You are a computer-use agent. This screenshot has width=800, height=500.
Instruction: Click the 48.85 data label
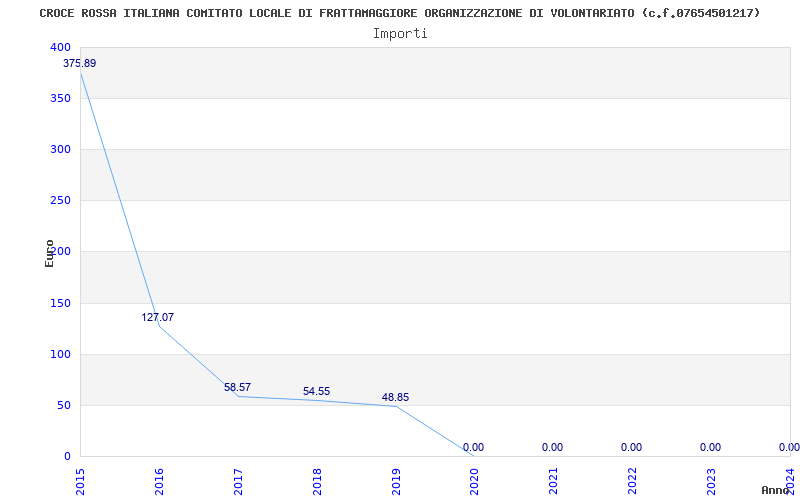(395, 397)
